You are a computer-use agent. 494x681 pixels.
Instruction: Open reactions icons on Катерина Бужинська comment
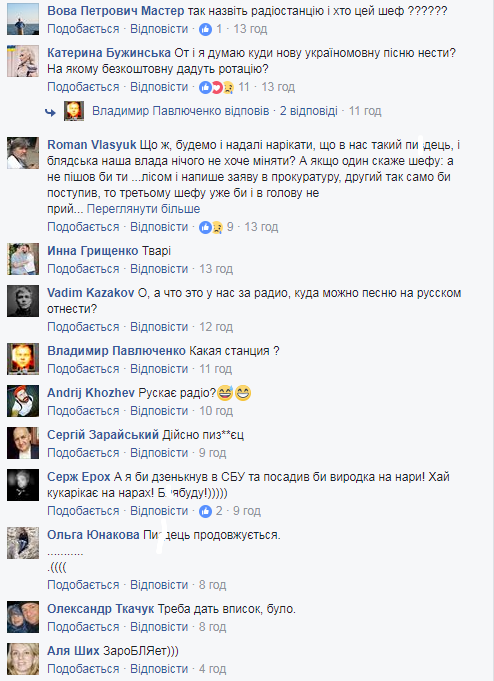[x=216, y=87]
